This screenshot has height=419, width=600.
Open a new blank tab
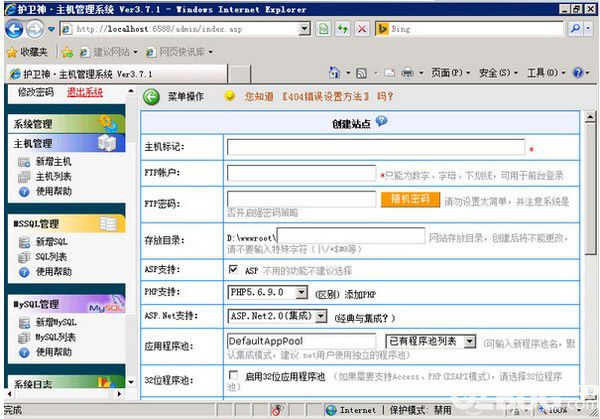point(239,74)
